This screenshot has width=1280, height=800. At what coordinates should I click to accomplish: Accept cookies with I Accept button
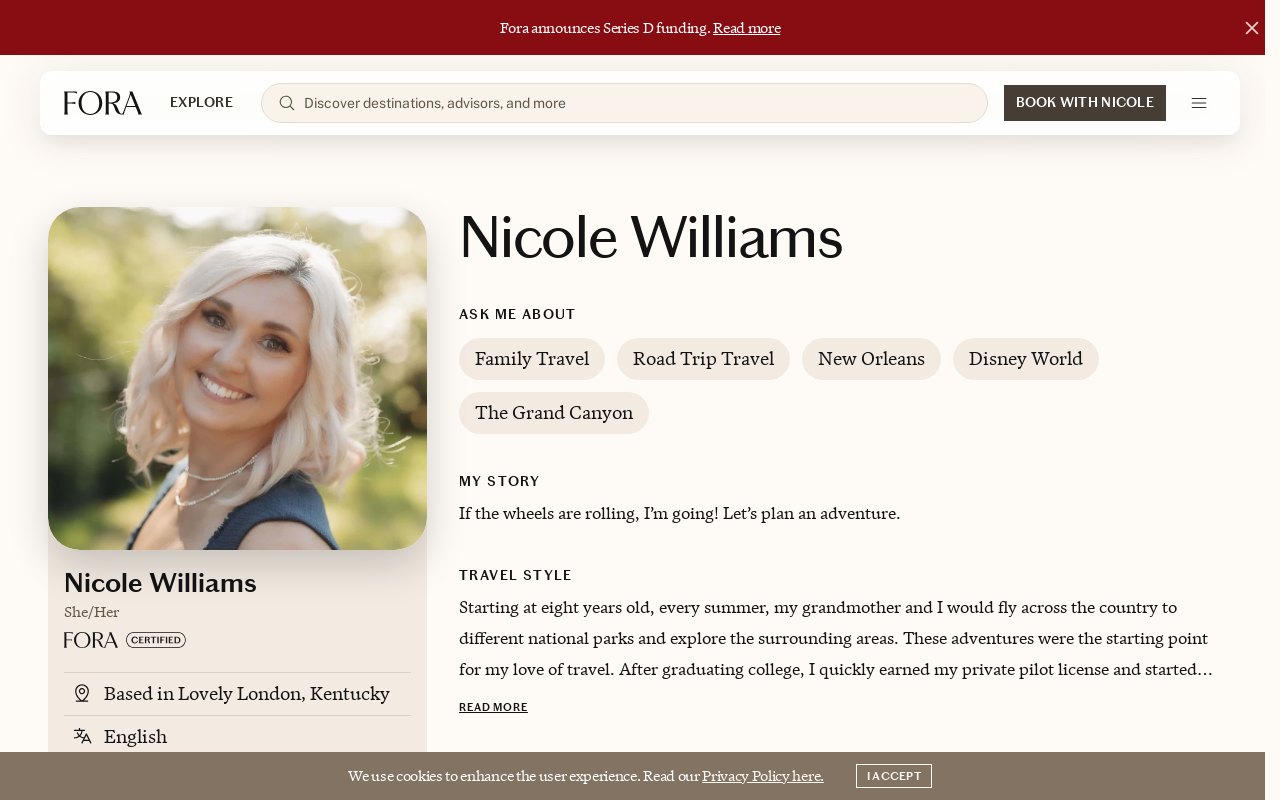894,776
